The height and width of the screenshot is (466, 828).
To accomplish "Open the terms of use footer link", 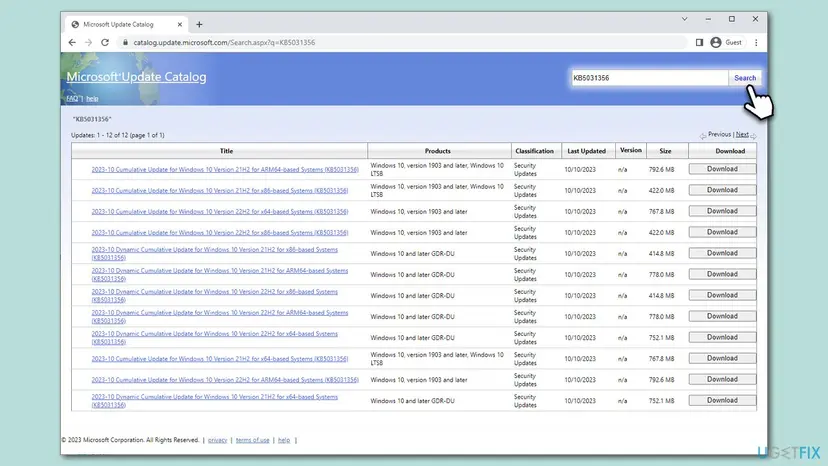I will (252, 440).
